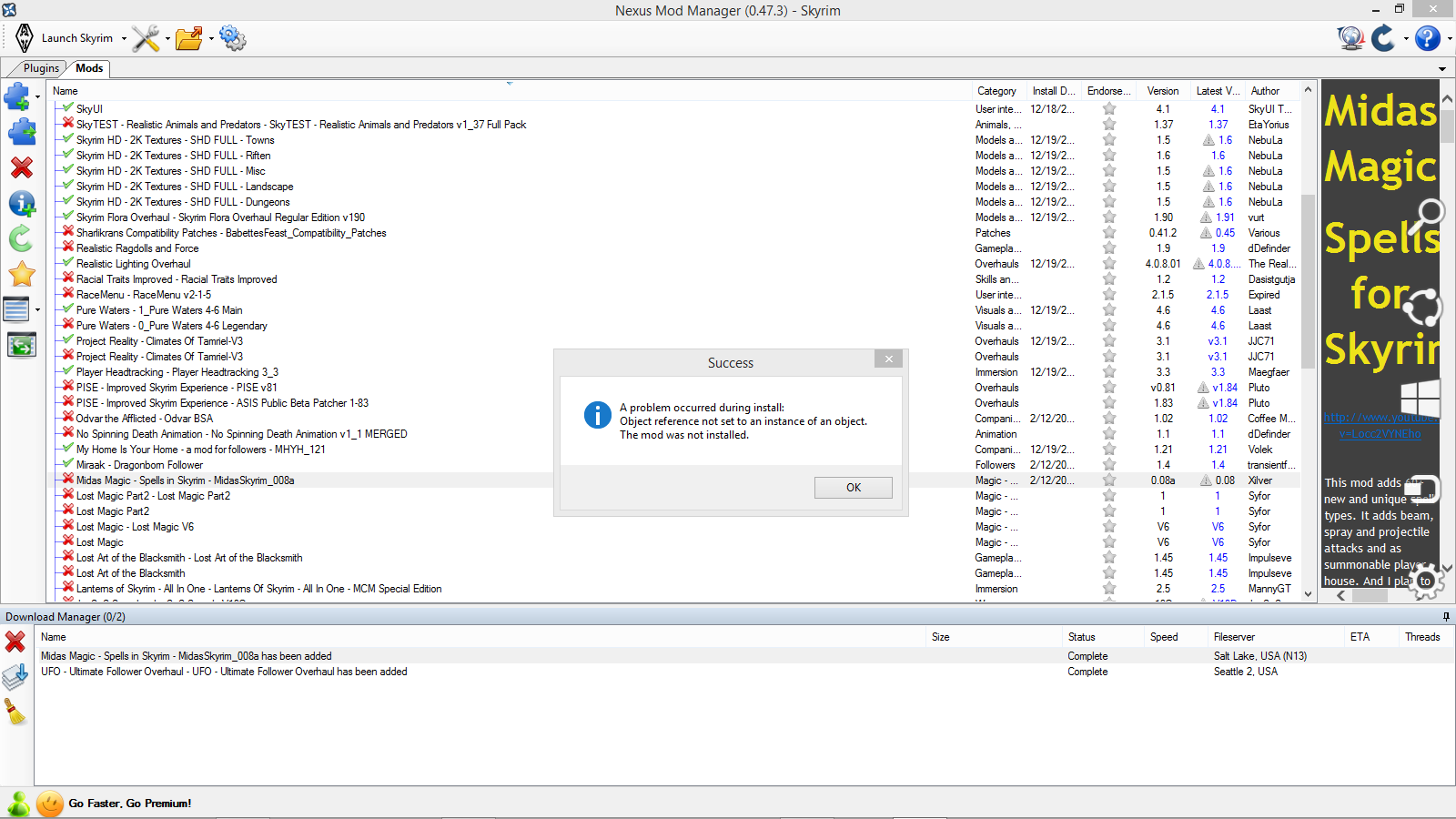The image size is (1456, 819).
Task: Toggle active status of Odvar the Afflicted
Action: click(67, 418)
